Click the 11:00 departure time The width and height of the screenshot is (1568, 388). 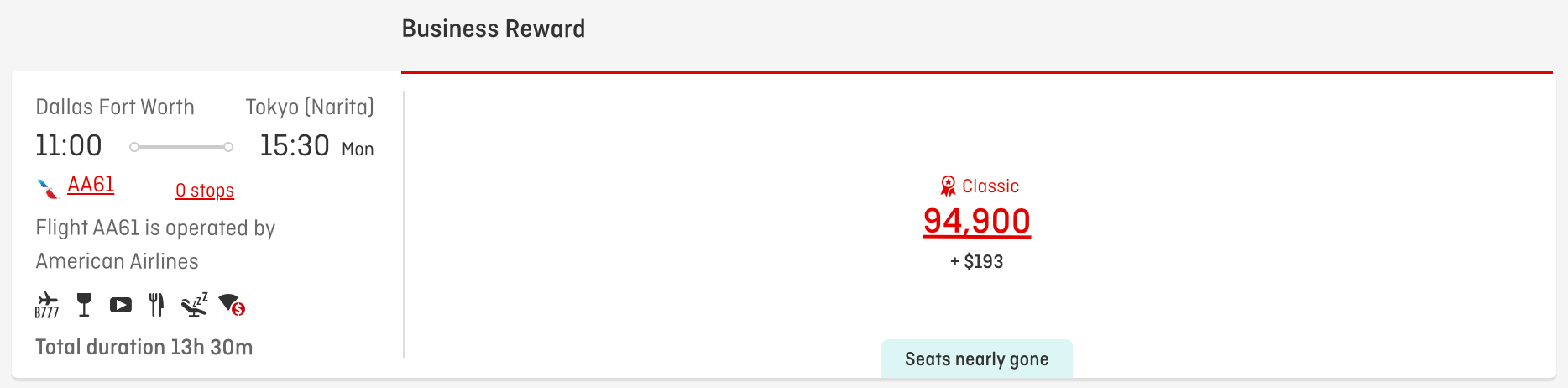point(69,146)
